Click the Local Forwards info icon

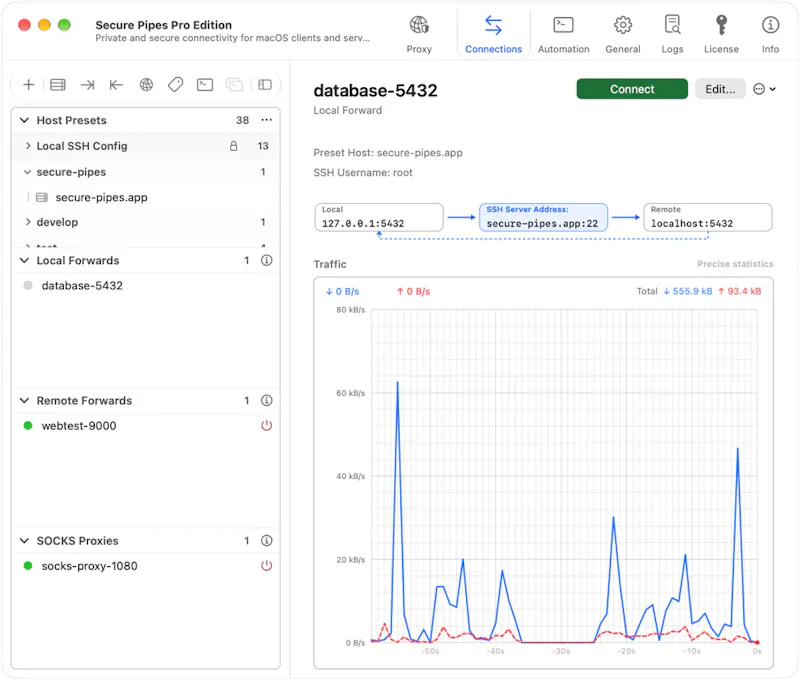click(x=266, y=260)
